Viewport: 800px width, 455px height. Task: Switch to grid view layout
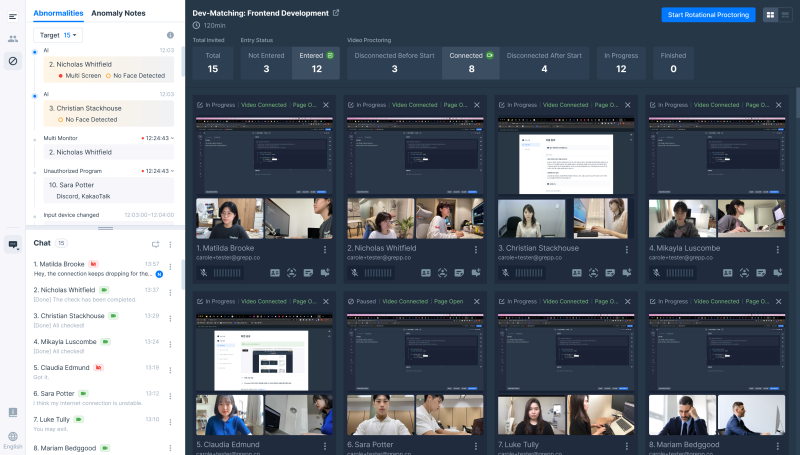point(770,14)
